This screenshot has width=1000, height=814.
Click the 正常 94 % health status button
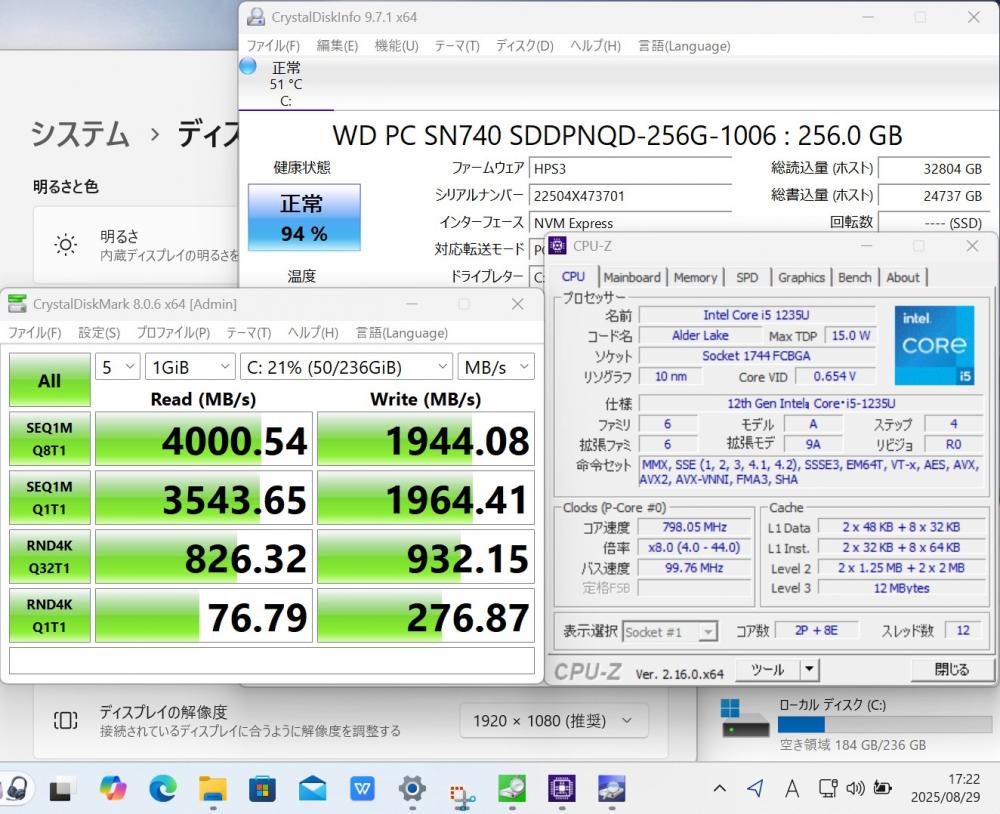click(x=304, y=218)
